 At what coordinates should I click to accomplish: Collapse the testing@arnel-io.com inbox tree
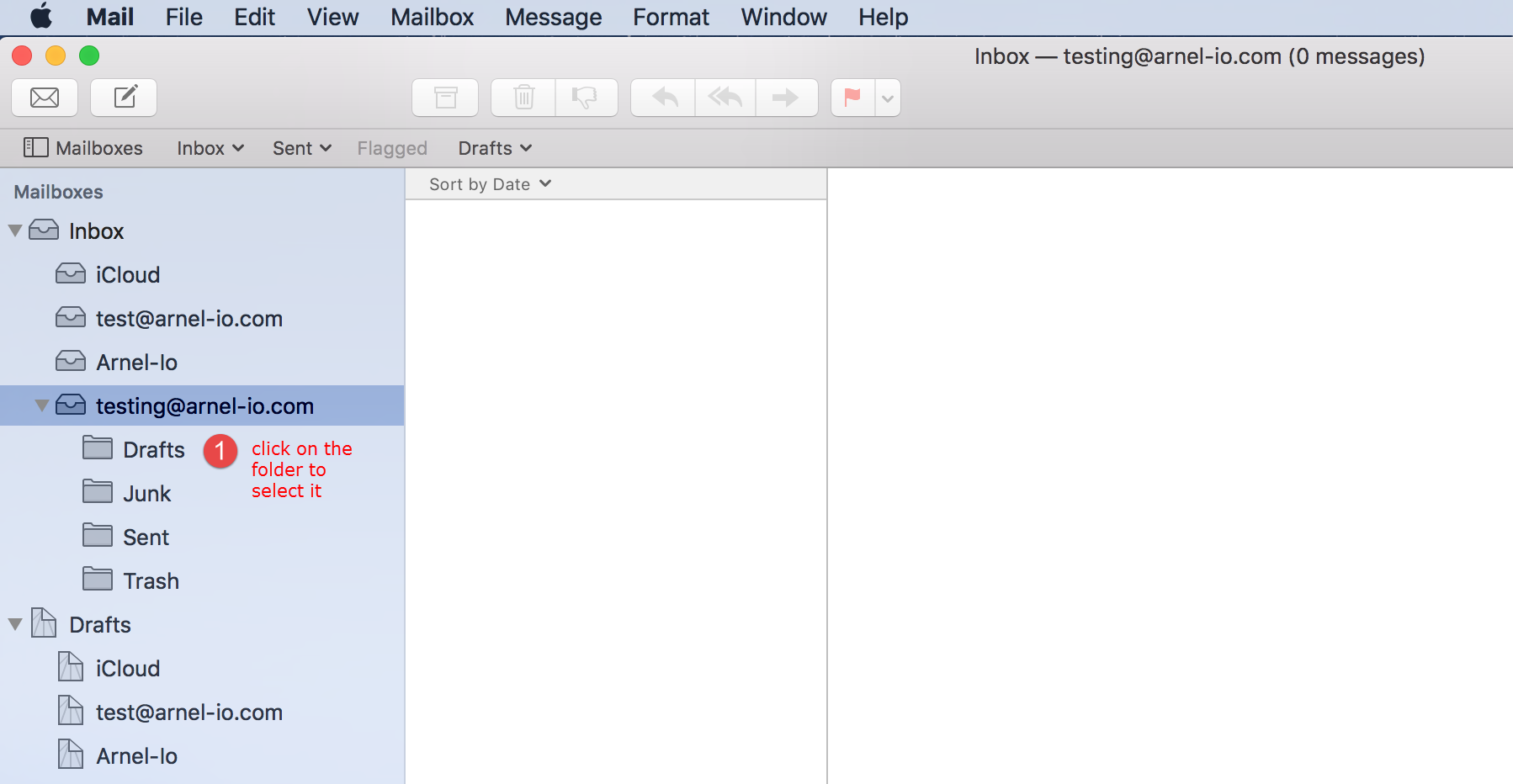click(x=41, y=406)
